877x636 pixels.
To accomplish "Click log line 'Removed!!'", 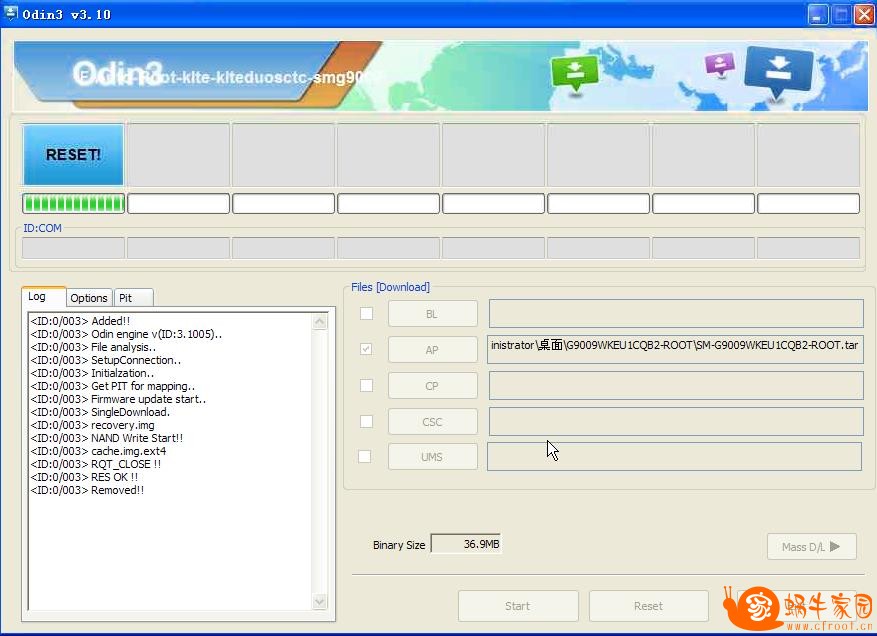I will pos(87,490).
